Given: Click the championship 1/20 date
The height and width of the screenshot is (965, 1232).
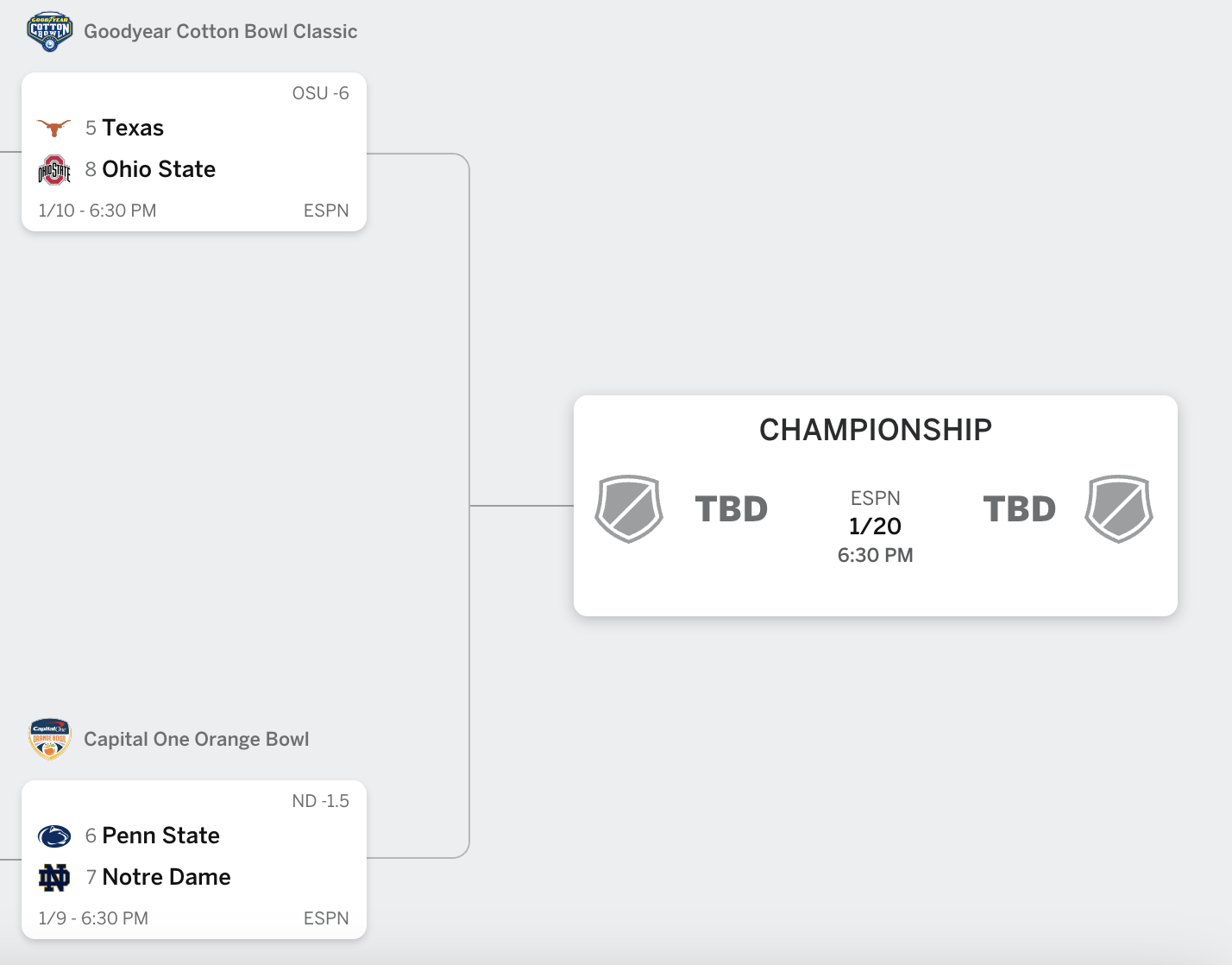Looking at the screenshot, I should point(876,526).
